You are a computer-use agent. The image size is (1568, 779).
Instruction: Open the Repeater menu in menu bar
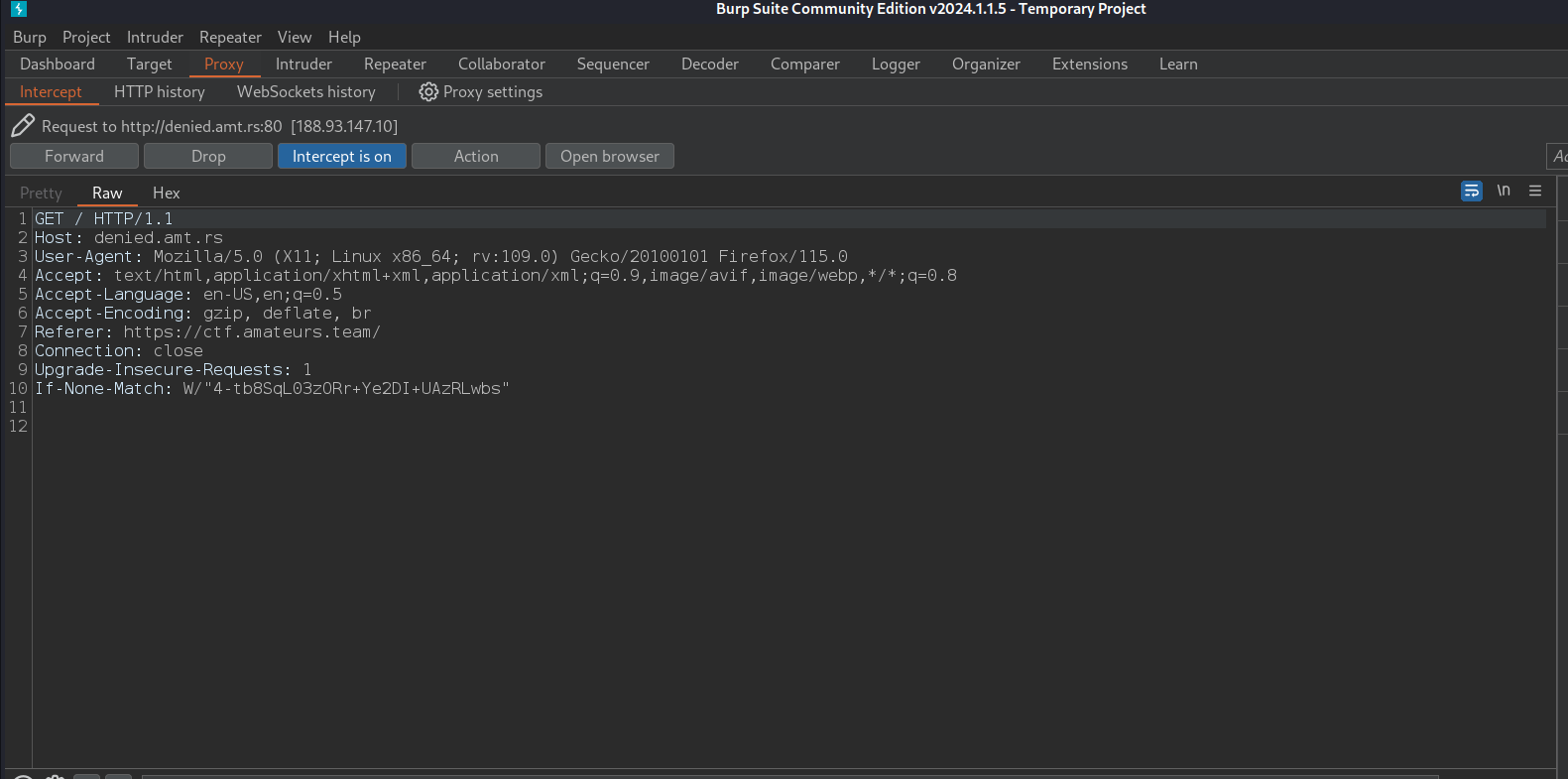pos(230,37)
